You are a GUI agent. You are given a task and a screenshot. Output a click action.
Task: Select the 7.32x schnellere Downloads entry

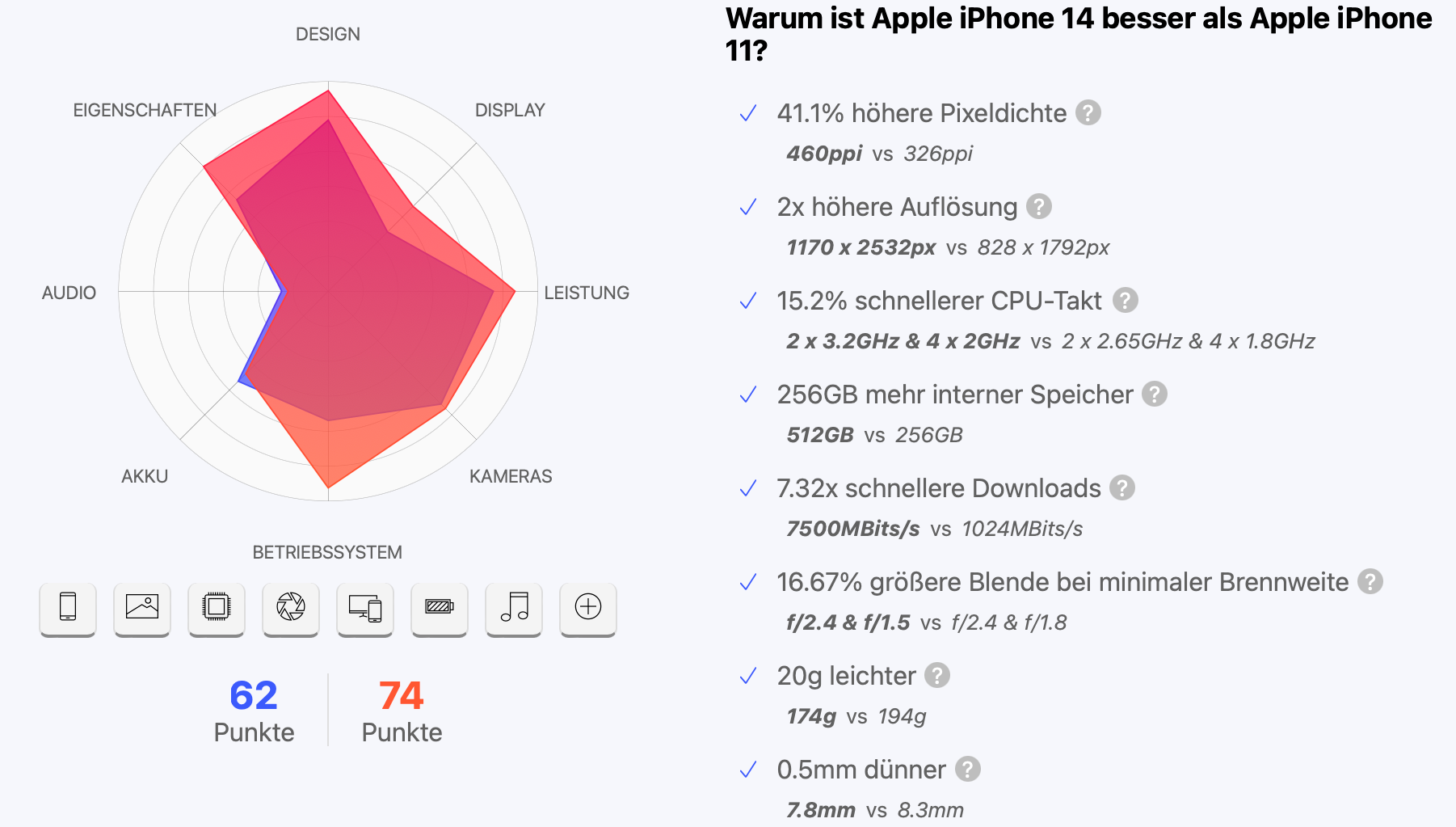pos(938,488)
